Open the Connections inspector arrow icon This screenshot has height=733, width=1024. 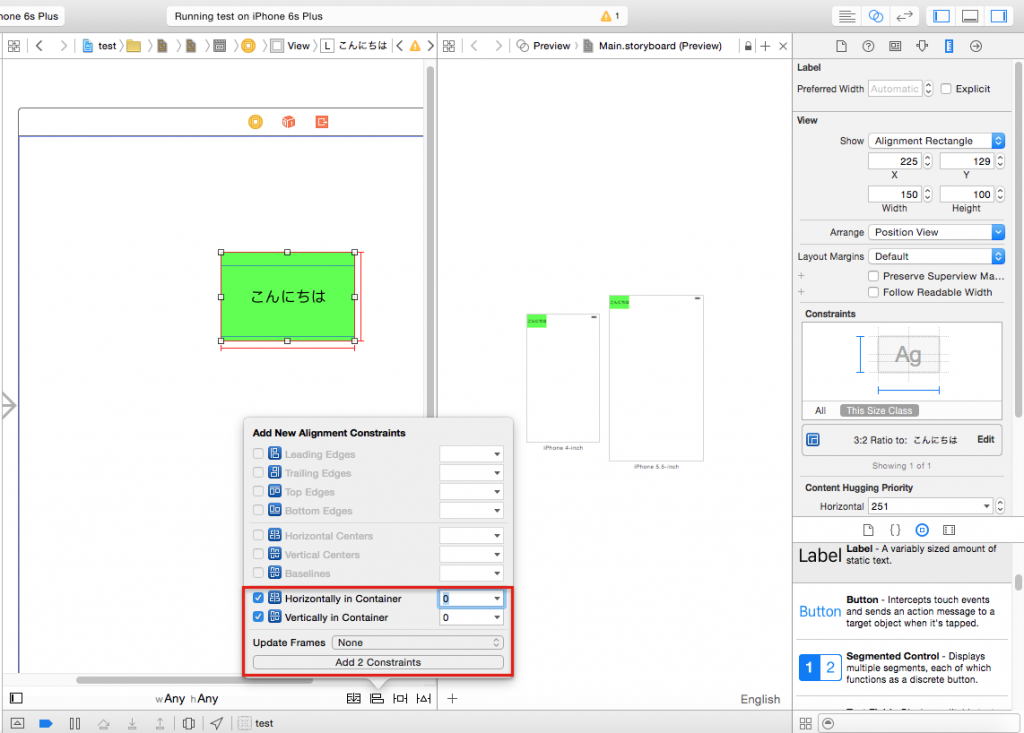pos(976,46)
